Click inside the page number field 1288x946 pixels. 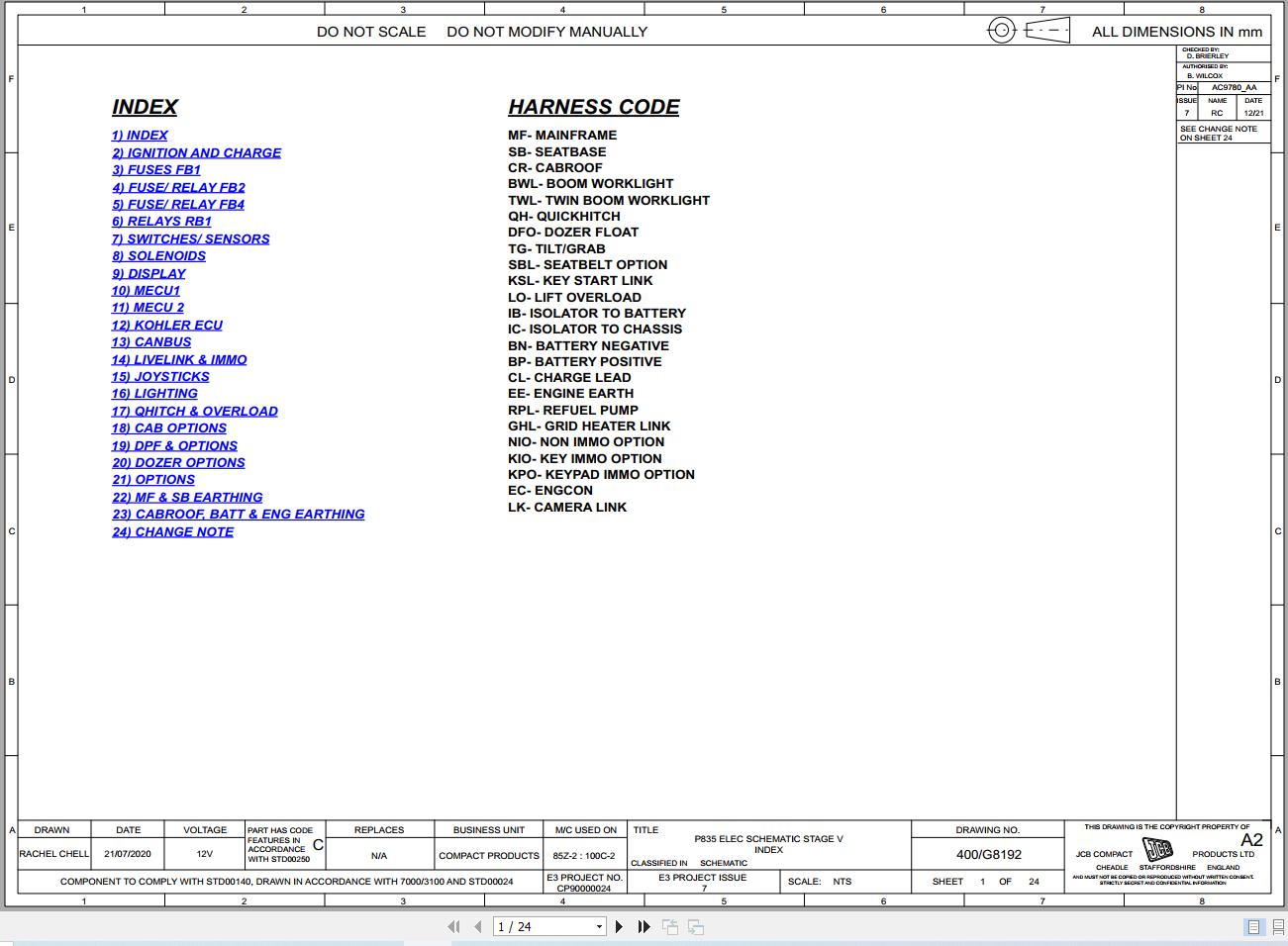[535, 926]
